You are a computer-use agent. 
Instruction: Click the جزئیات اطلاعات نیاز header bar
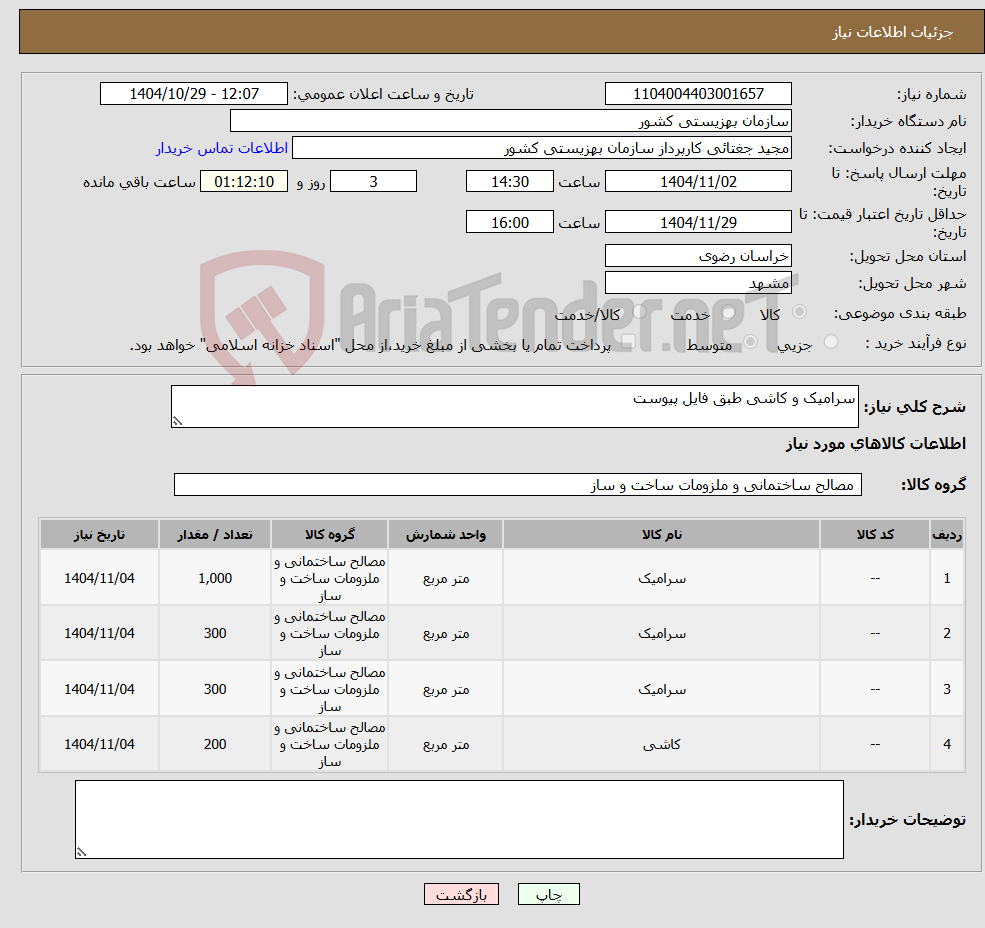(x=492, y=31)
